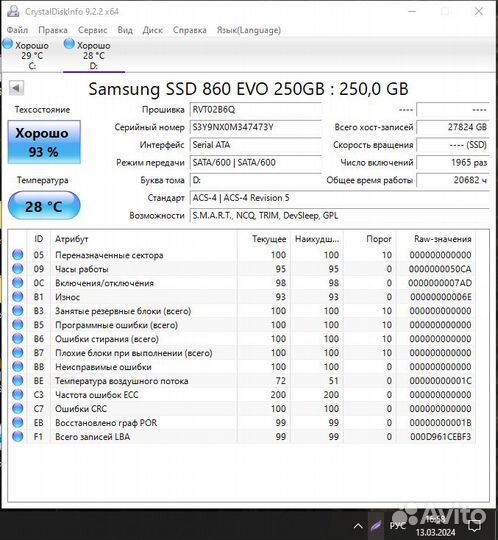498x540 pixels.
Task: Click status icon for C7 Ошибки CRC
Action: (x=18, y=408)
